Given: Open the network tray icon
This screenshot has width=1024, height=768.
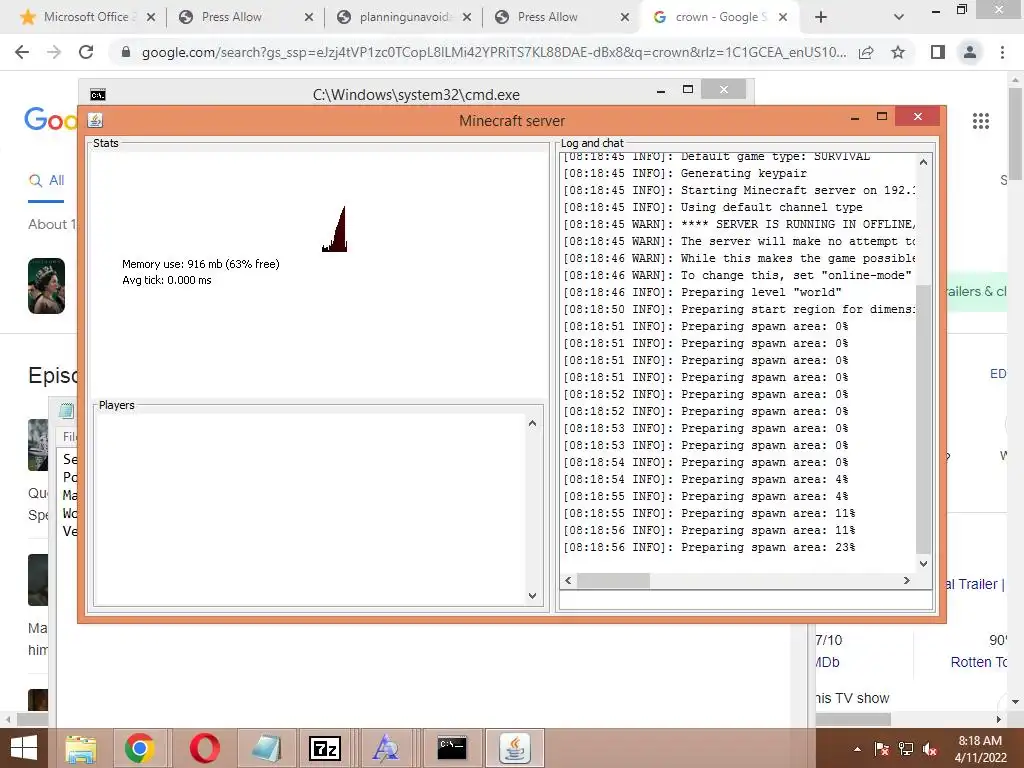Looking at the screenshot, I should pos(906,749).
